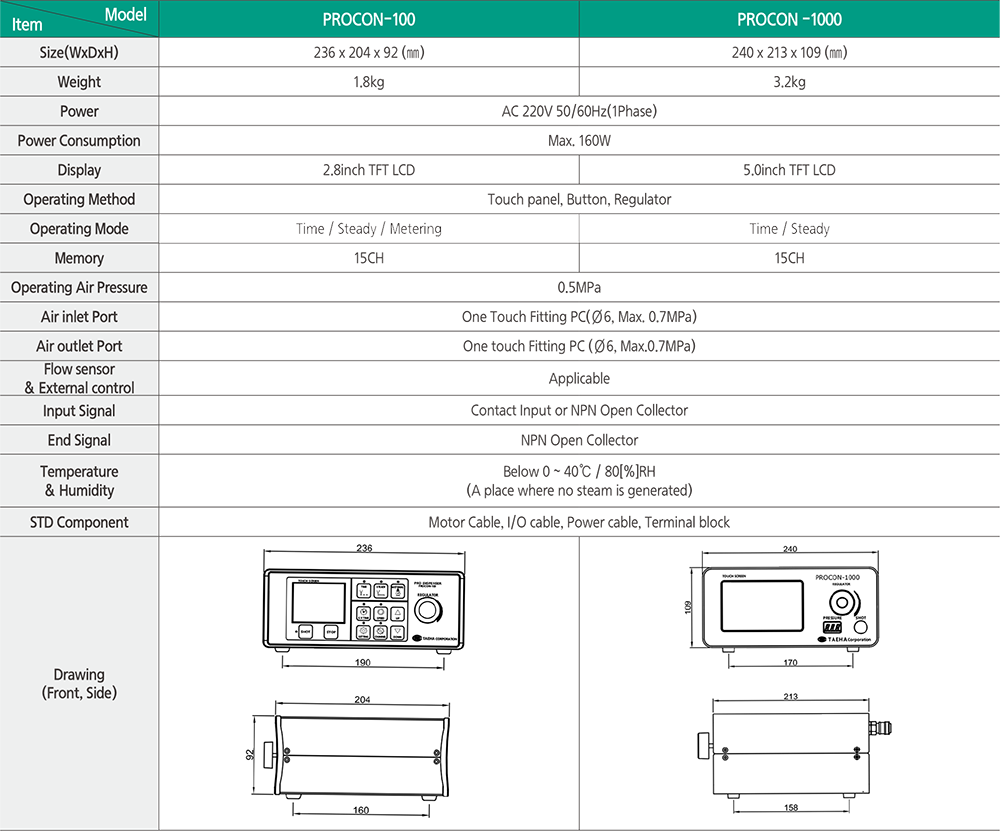Click the Power Consumption row label

click(x=79, y=141)
